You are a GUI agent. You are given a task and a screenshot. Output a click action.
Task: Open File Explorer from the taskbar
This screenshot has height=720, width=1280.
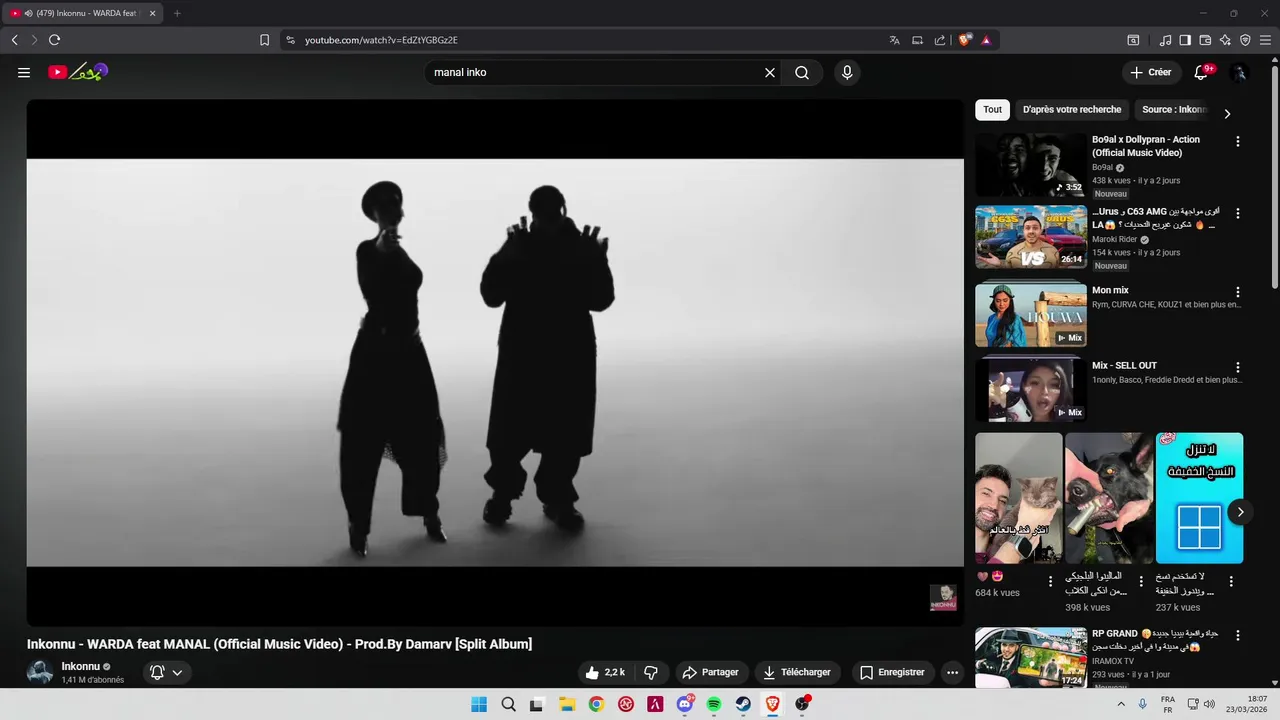[x=567, y=704]
